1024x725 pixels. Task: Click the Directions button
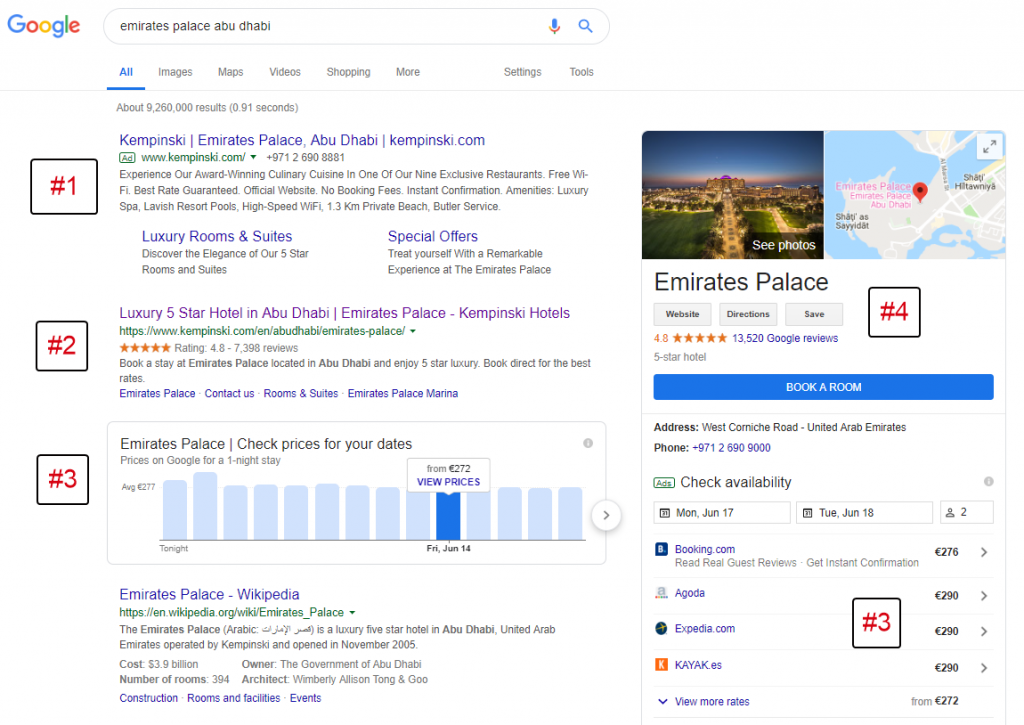tap(748, 314)
